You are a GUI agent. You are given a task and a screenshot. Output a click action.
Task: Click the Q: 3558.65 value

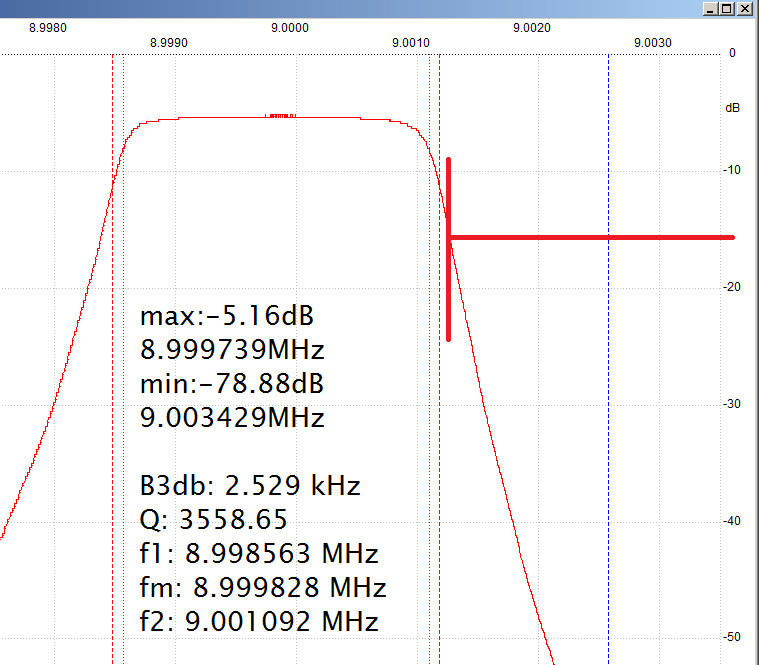tap(213, 519)
